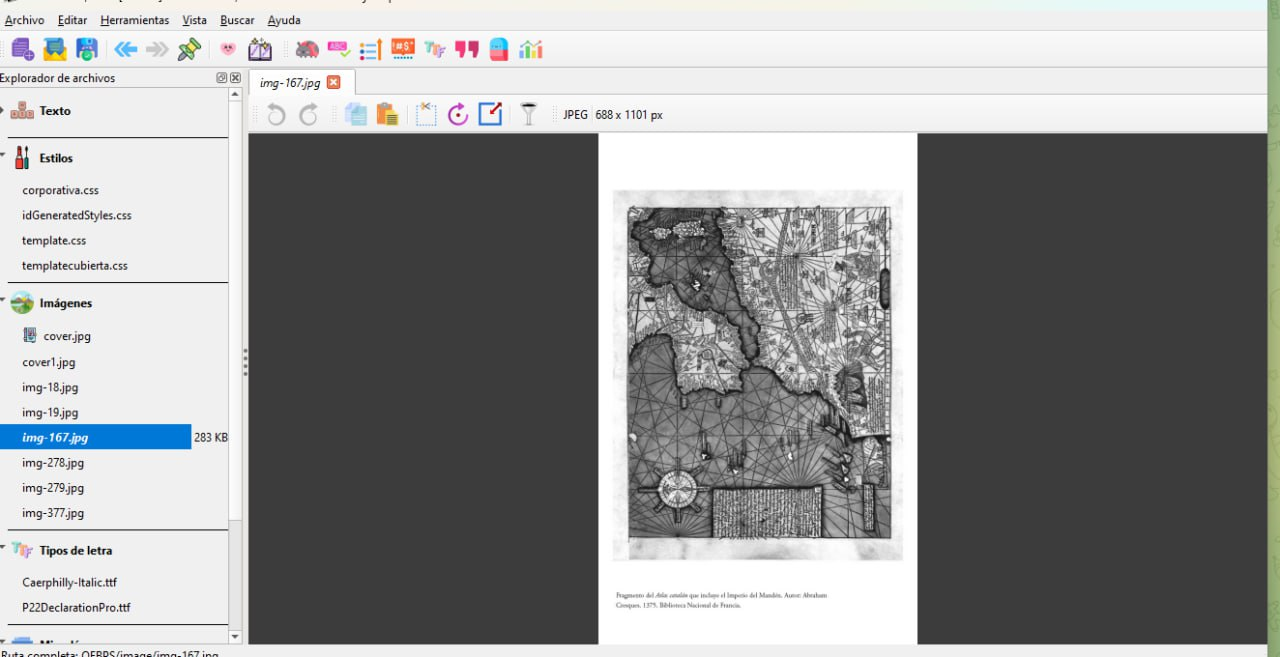Click the trim image selection icon
Viewport: 1280px width, 657px height.
click(426, 115)
